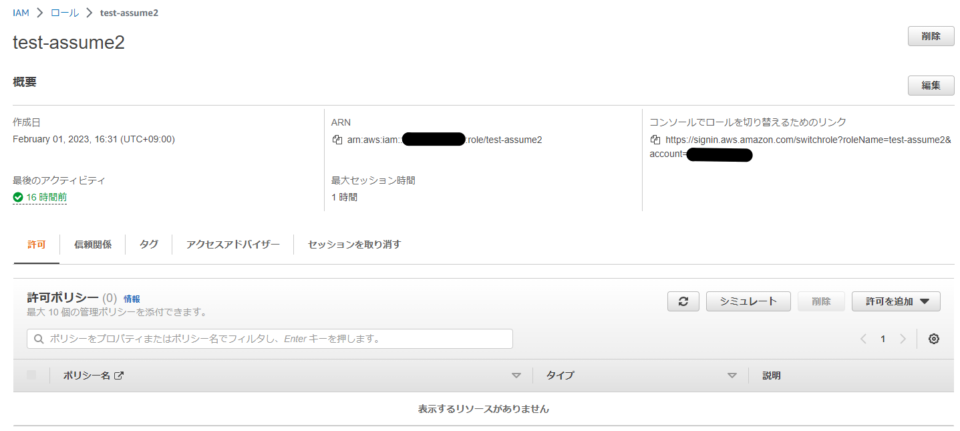Click the 表示するリソースがありません message
Screen dimensions: 960x431
[484, 408]
